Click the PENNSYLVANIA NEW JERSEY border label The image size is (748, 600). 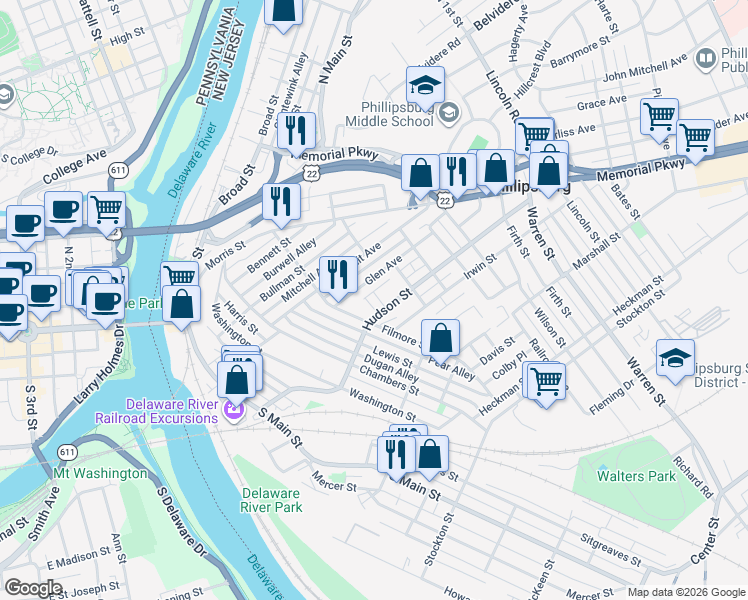(220, 56)
